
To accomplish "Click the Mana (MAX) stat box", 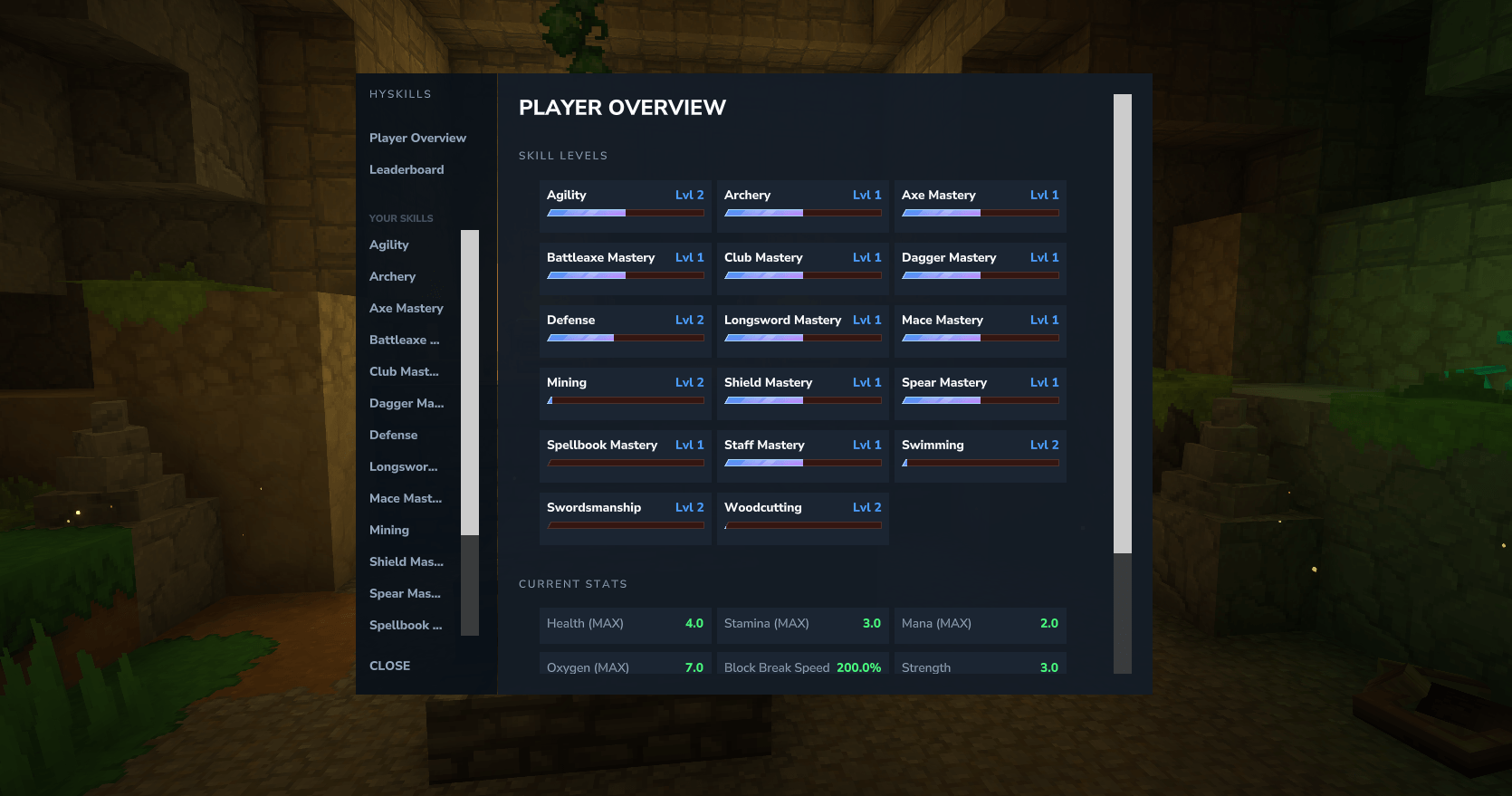I will click(980, 624).
